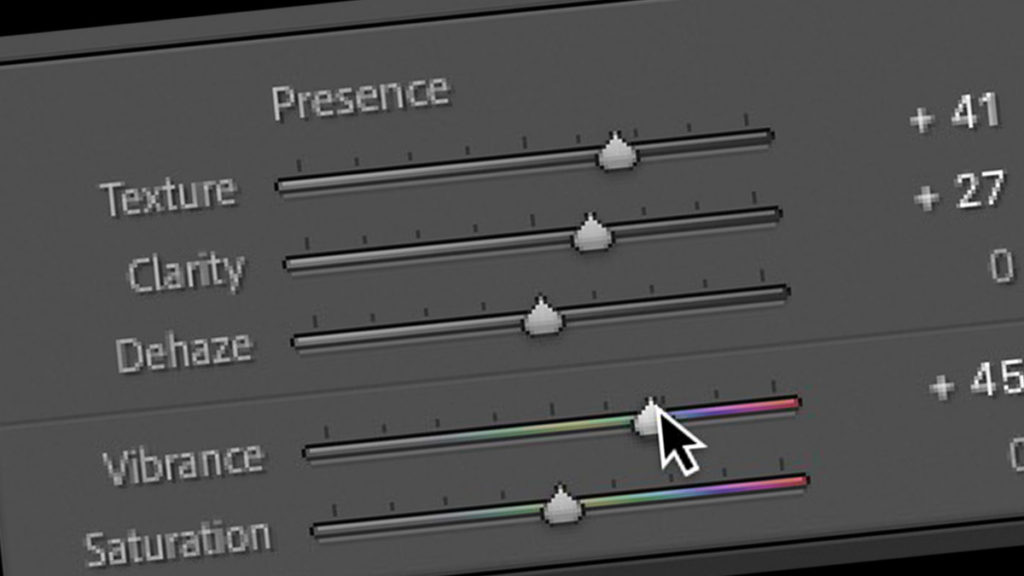The height and width of the screenshot is (576, 1024).
Task: Click the Dehaze slider handle
Action: 543,316
